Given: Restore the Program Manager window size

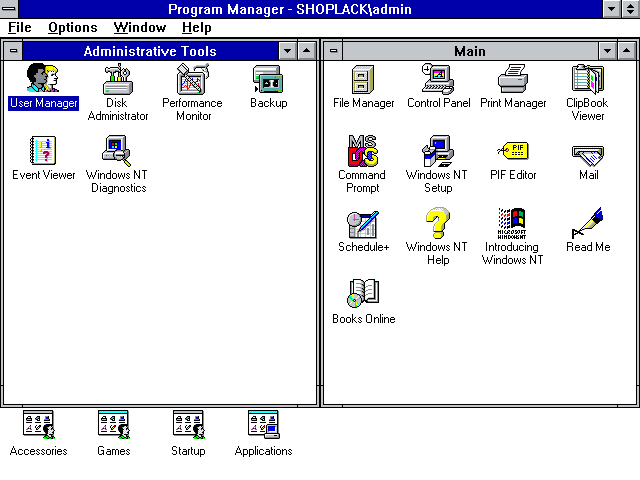Looking at the screenshot, I should (x=631, y=9).
